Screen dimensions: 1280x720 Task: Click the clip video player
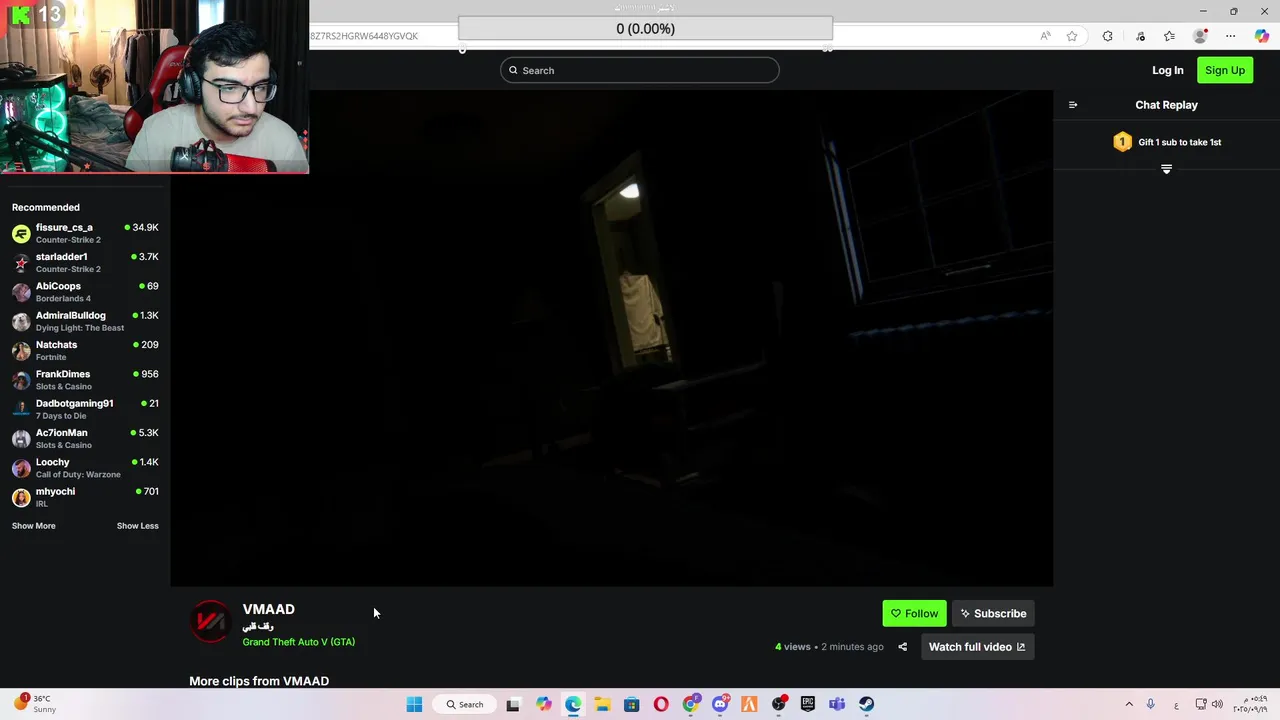coord(611,338)
